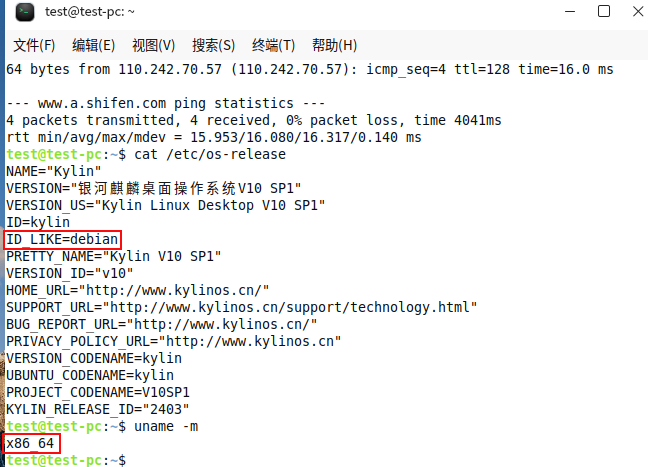The image size is (648, 467).
Task: Maximize the terminal window
Action: [603, 12]
